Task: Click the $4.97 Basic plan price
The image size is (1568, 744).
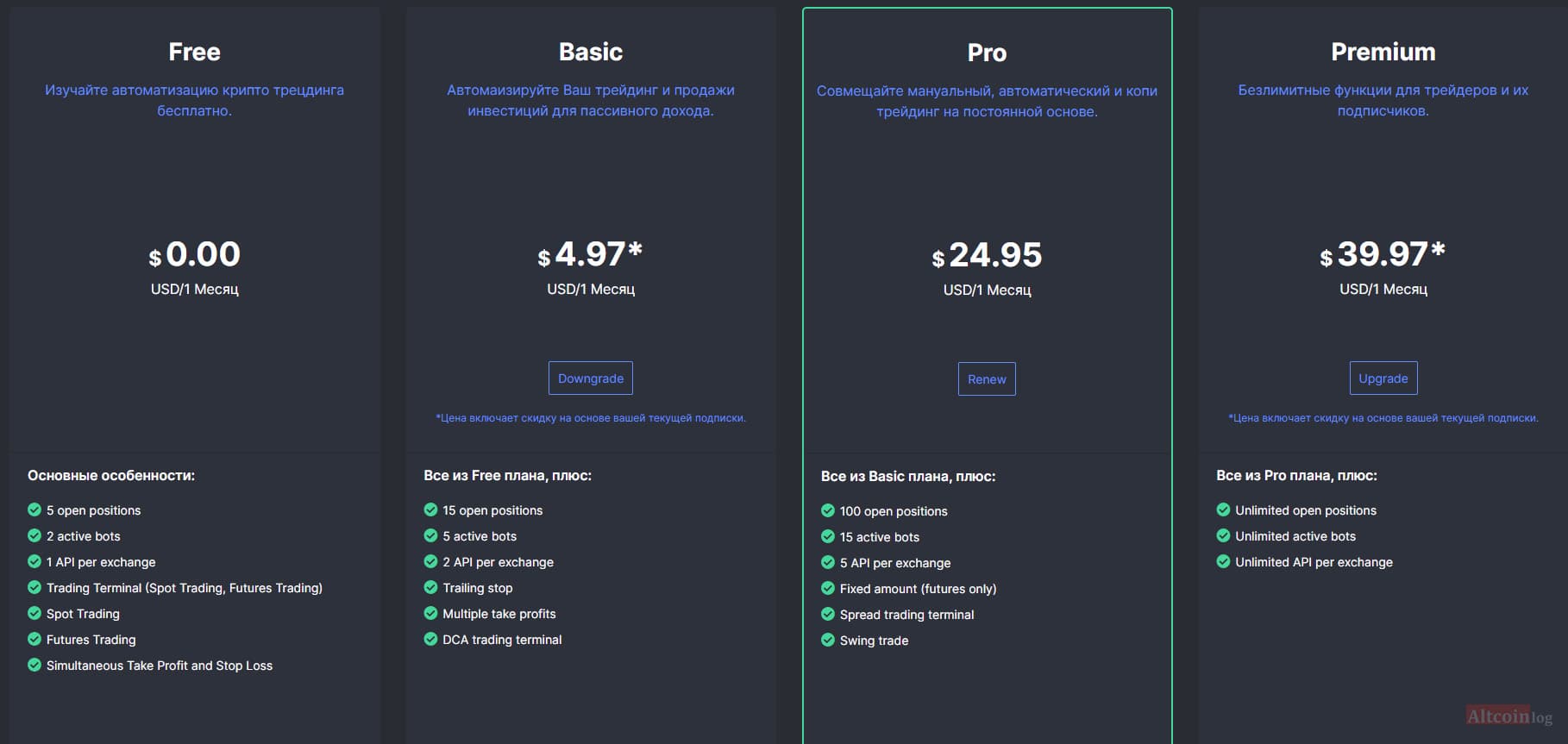Action: click(x=591, y=254)
